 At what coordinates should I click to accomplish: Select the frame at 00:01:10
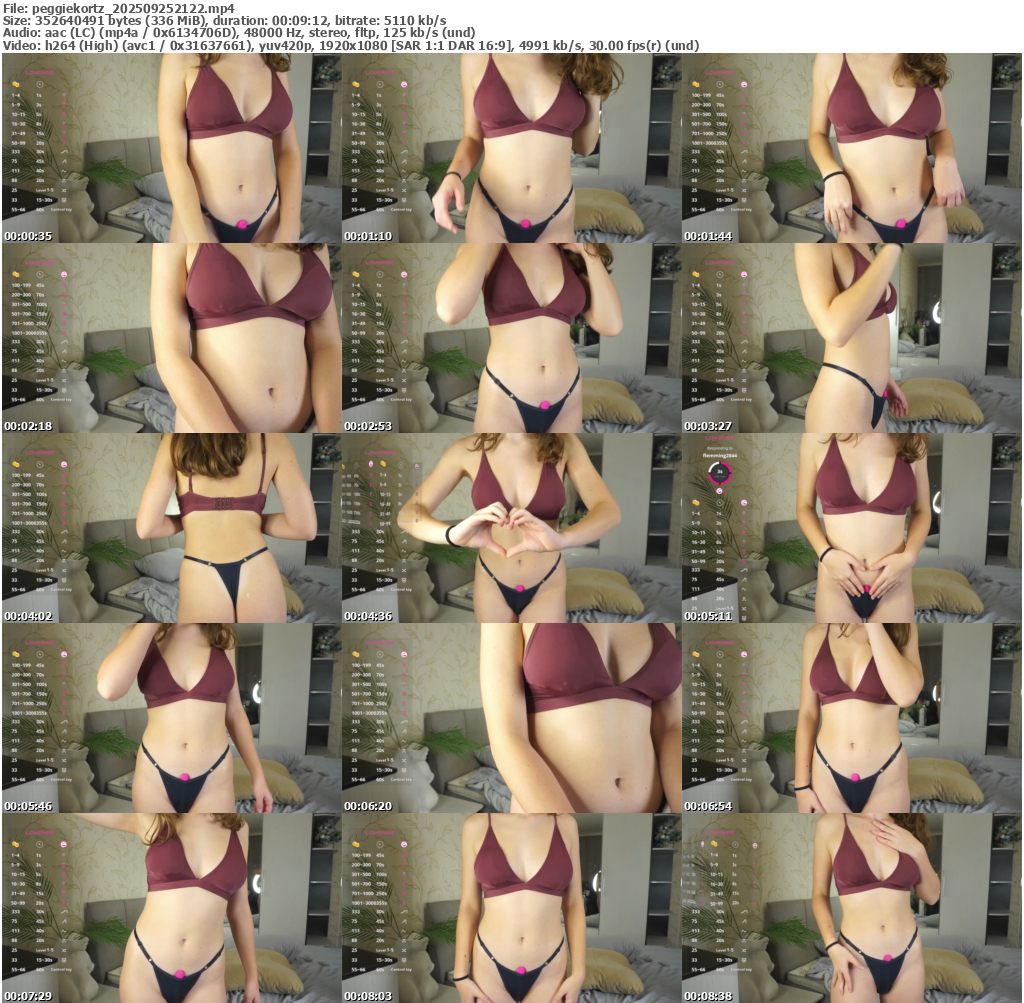(511, 148)
